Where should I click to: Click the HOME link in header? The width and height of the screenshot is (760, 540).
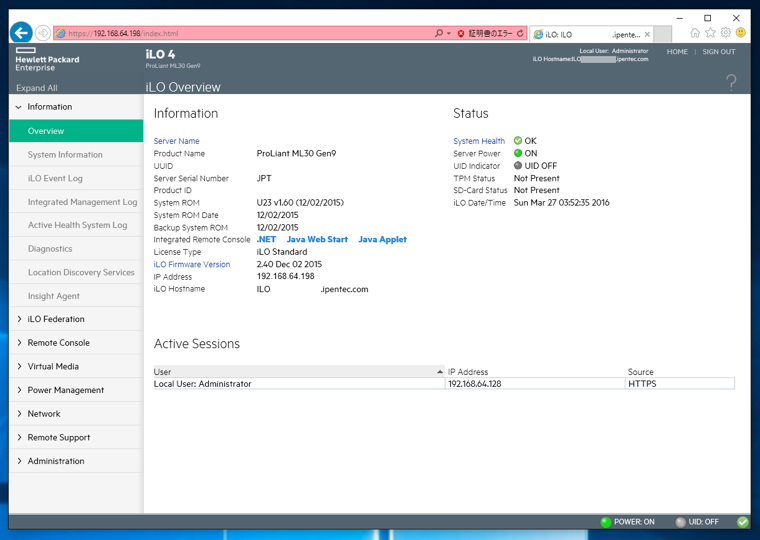pyautogui.click(x=677, y=52)
